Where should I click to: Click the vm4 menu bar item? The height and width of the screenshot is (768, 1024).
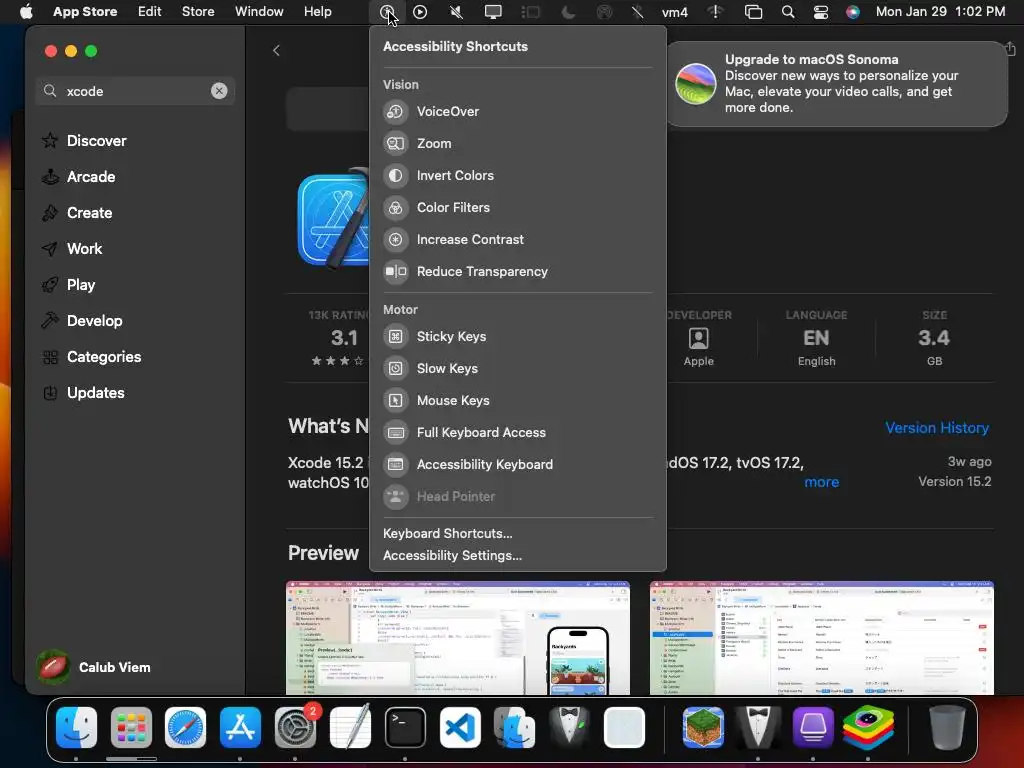click(675, 12)
